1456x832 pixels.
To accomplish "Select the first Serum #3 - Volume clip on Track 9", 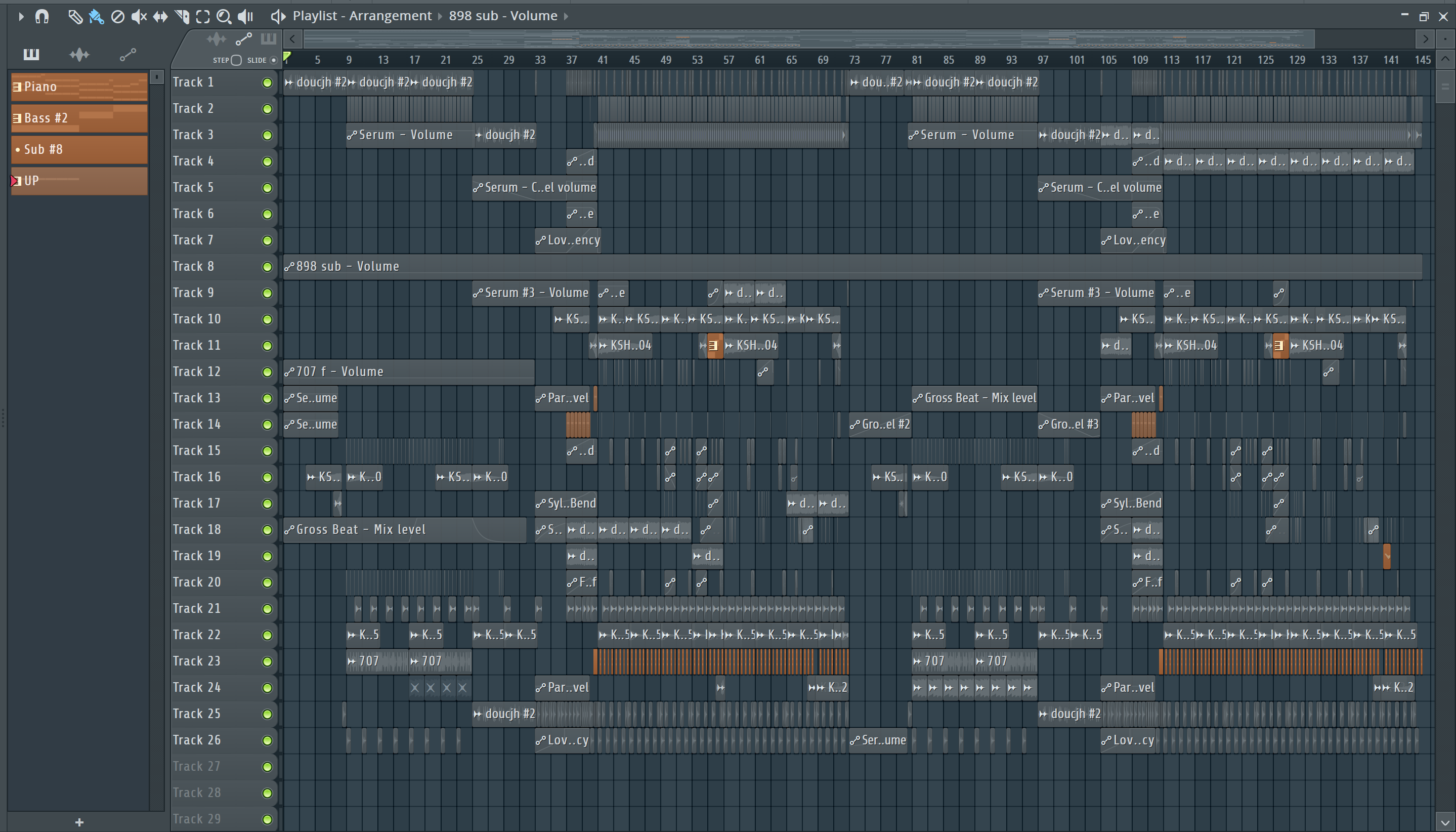I will pyautogui.click(x=530, y=293).
